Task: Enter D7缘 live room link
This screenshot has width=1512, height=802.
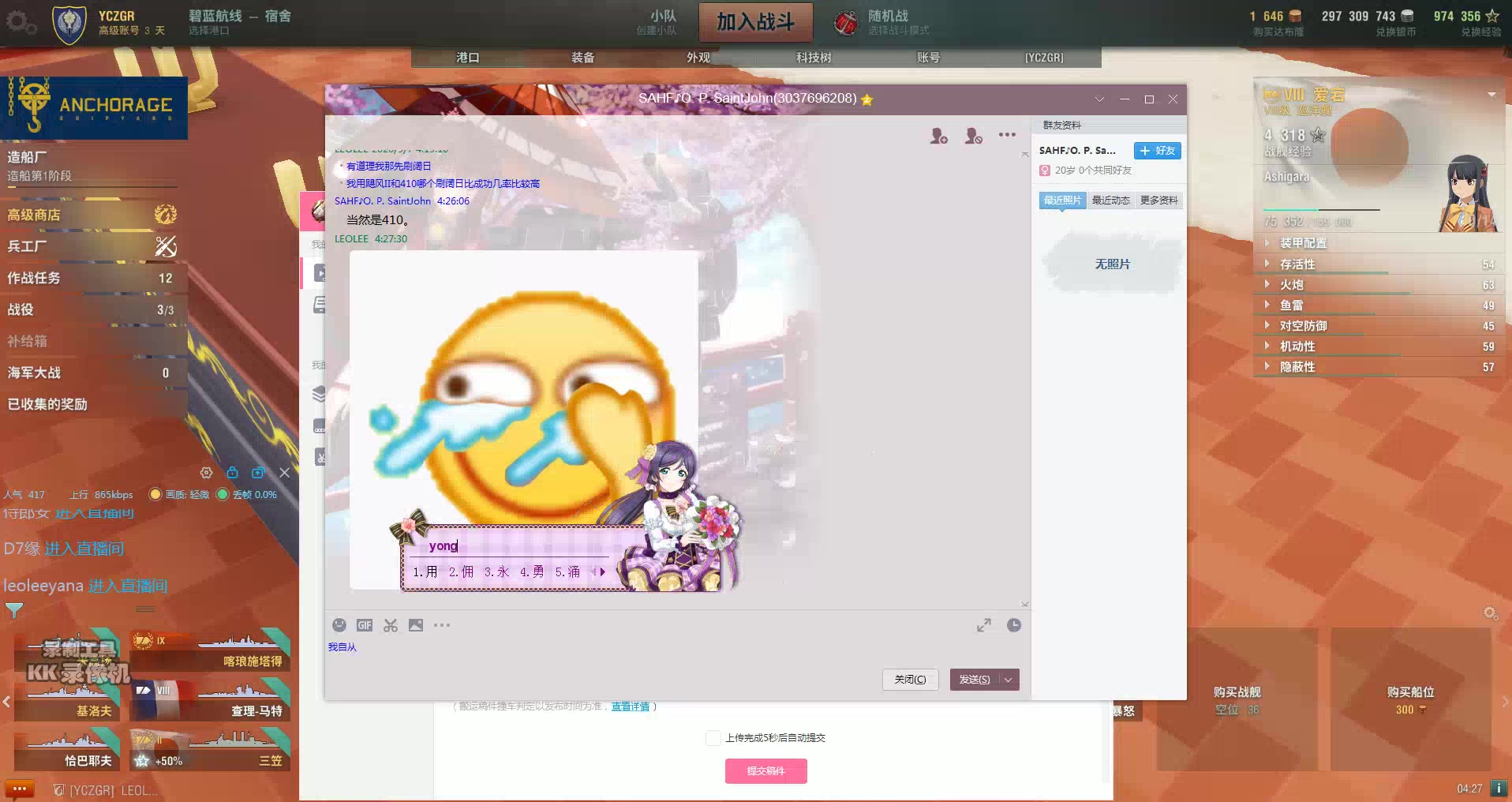Action: pos(84,549)
